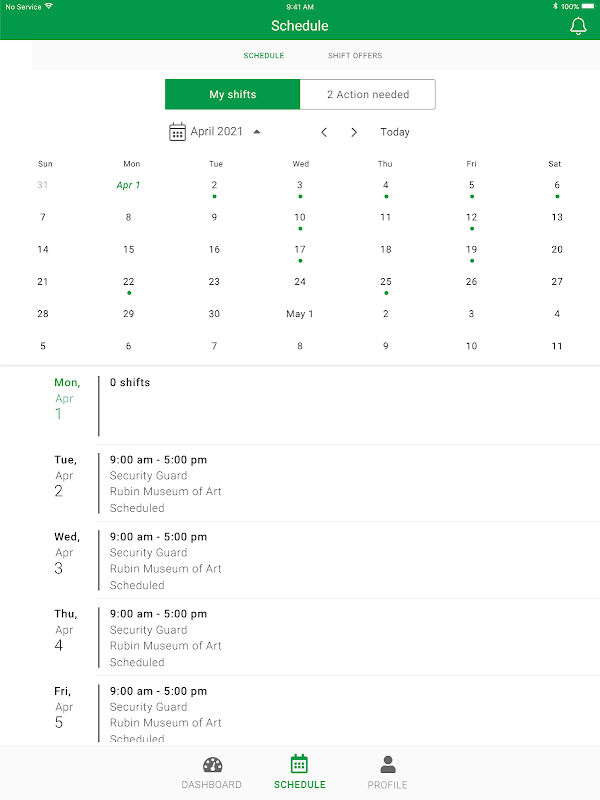Open Dashboard gauge icon in bottom bar
The width and height of the screenshot is (600, 800).
212,765
